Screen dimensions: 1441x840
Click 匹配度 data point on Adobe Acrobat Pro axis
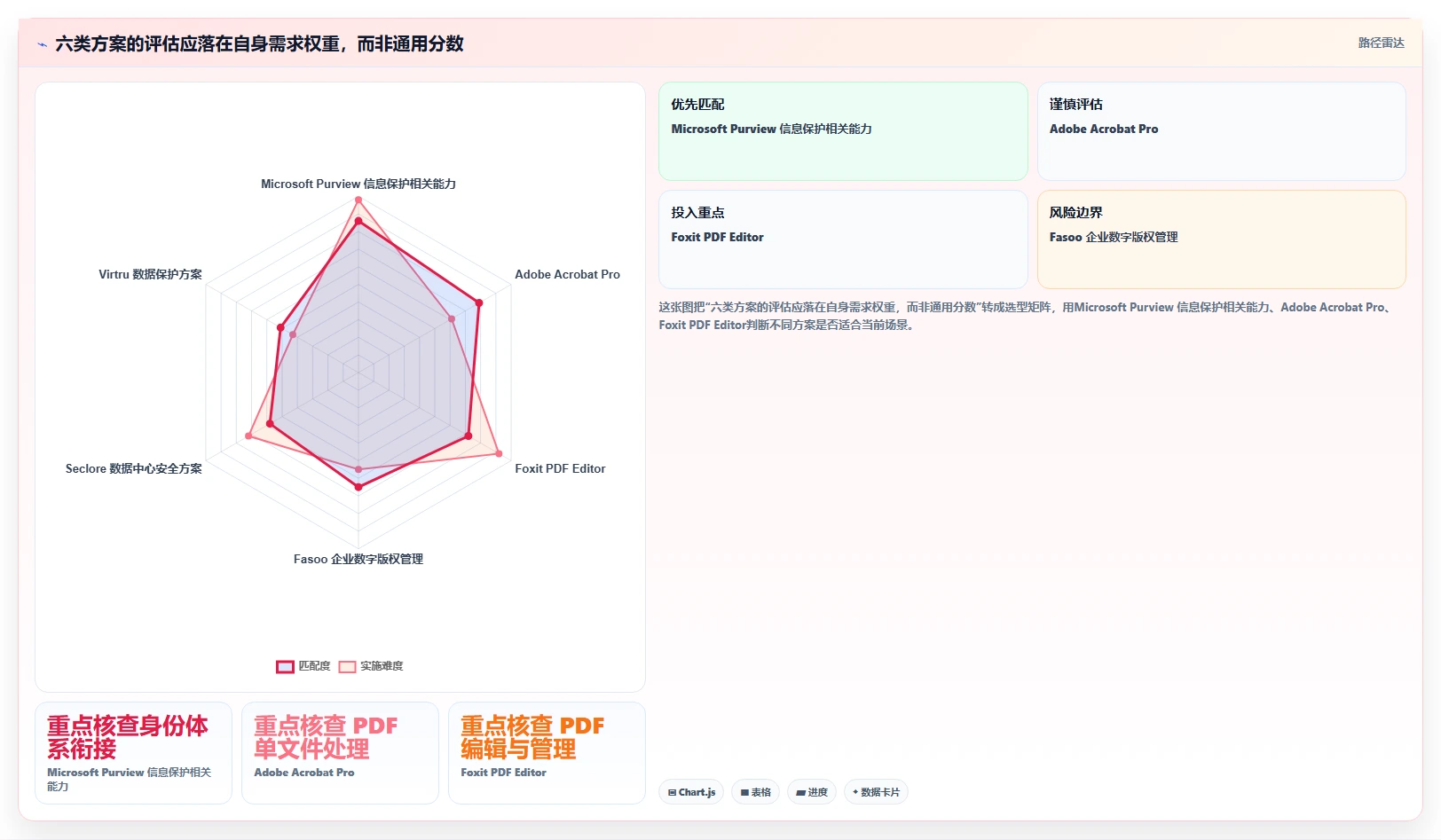click(x=479, y=302)
